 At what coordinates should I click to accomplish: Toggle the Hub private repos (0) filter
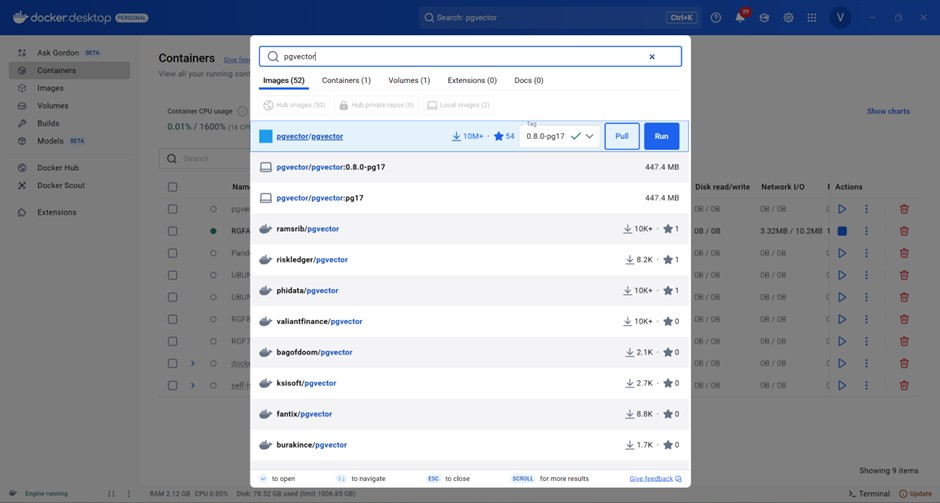[377, 105]
